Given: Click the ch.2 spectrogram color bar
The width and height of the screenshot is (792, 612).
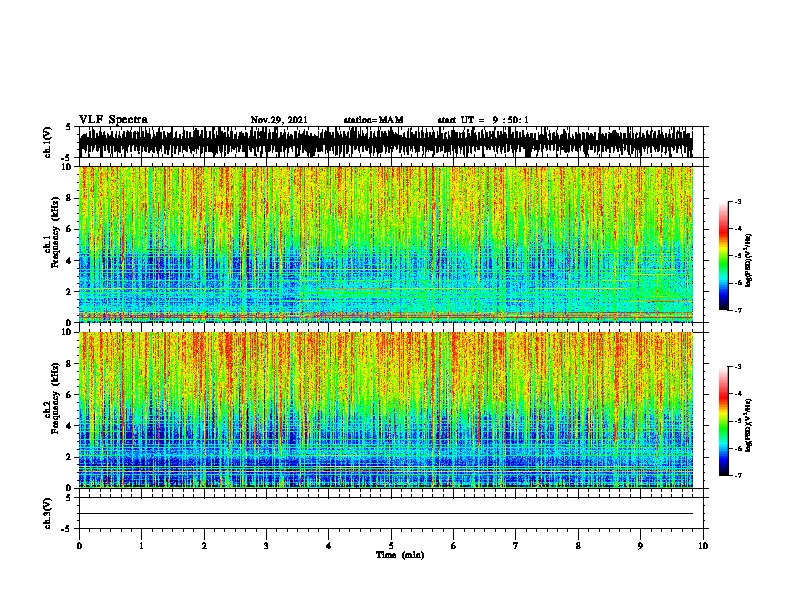Looking at the screenshot, I should click(x=723, y=421).
